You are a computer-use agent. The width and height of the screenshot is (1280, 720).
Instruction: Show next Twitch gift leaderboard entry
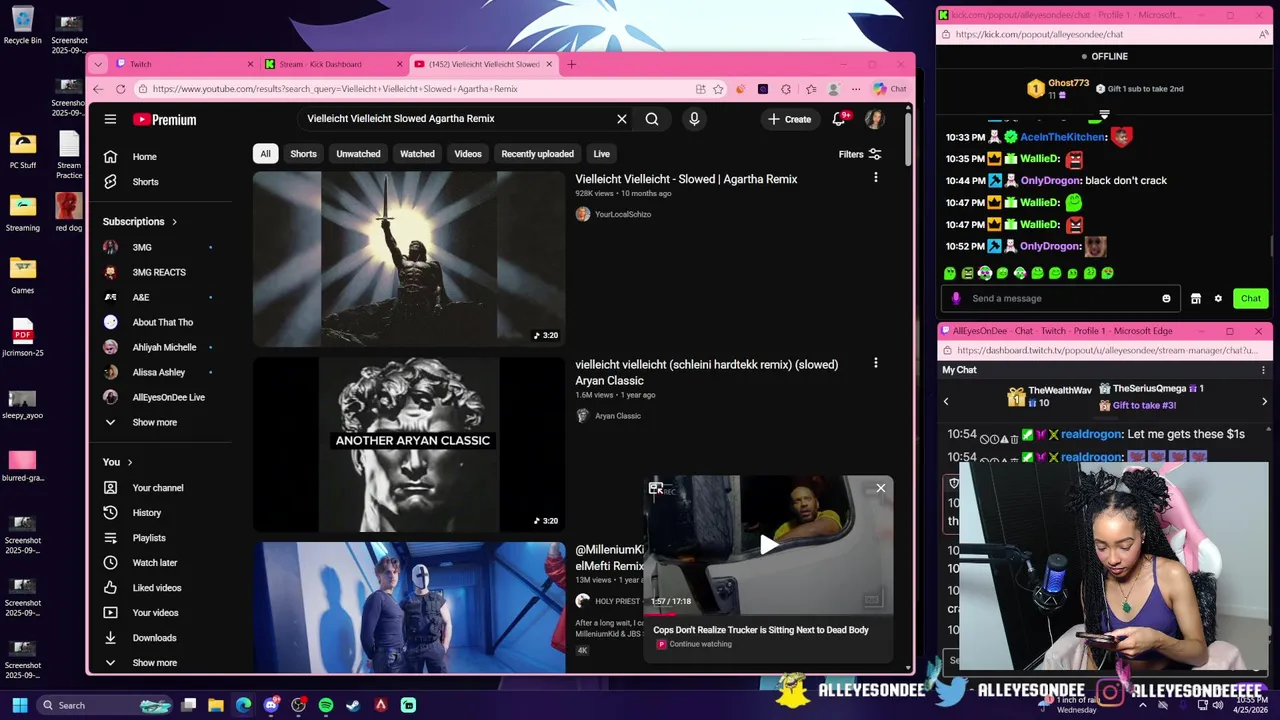coord(1264,401)
